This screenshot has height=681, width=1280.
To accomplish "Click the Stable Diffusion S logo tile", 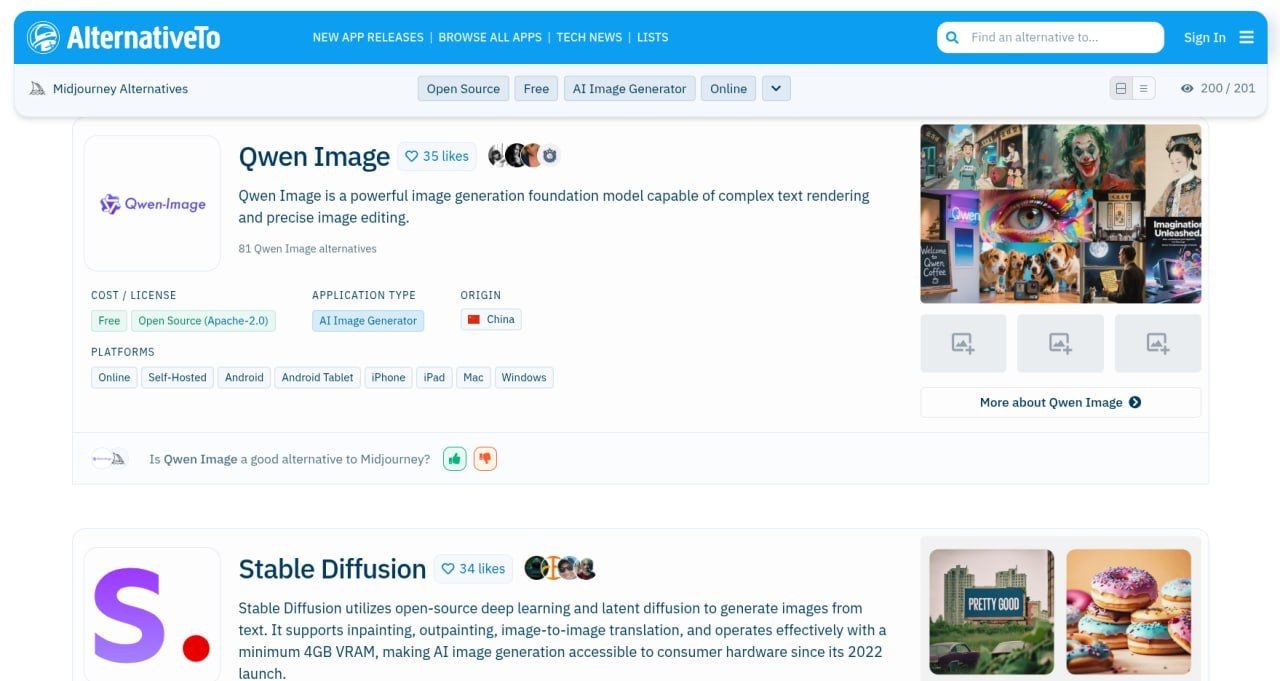I will click(x=152, y=615).
